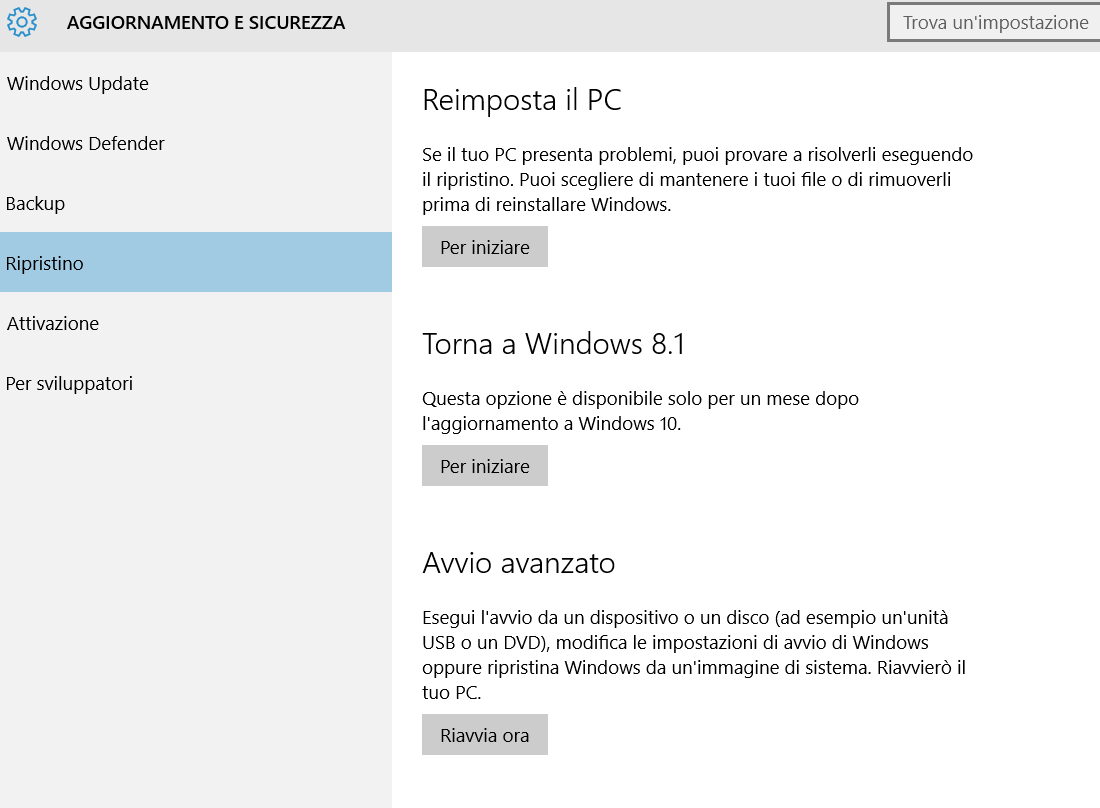This screenshot has width=1100, height=808.
Task: Open the Attivazione settings page
Action: [53, 324]
